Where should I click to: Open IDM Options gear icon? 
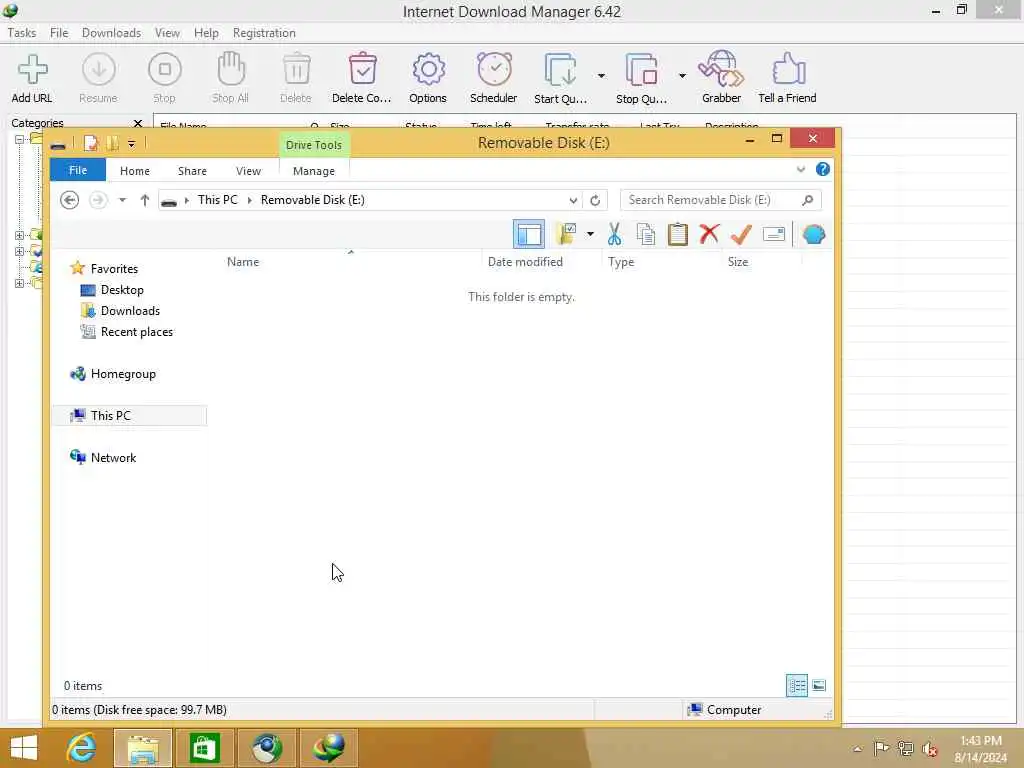[428, 78]
